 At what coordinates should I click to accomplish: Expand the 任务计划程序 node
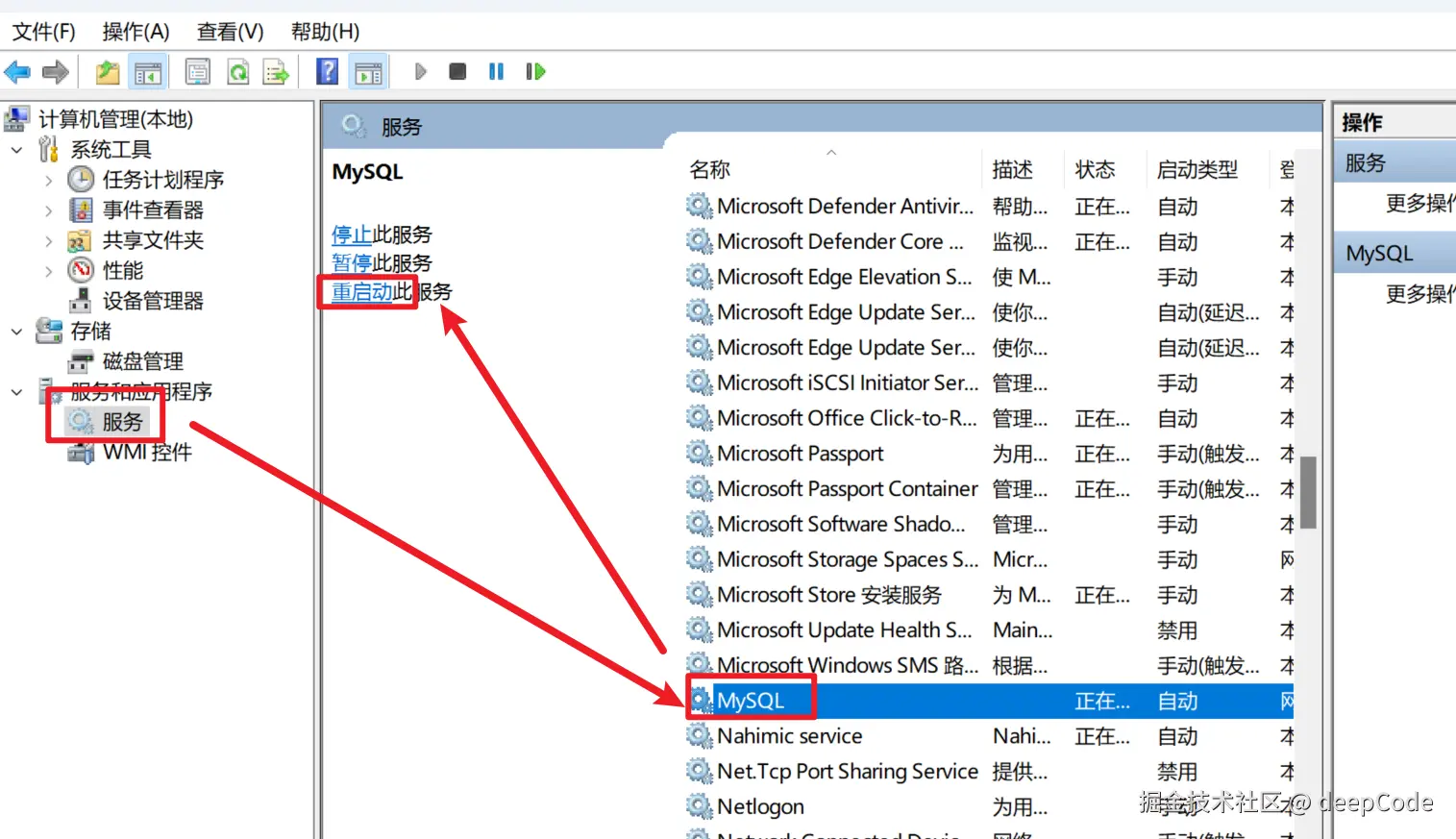pos(49,180)
